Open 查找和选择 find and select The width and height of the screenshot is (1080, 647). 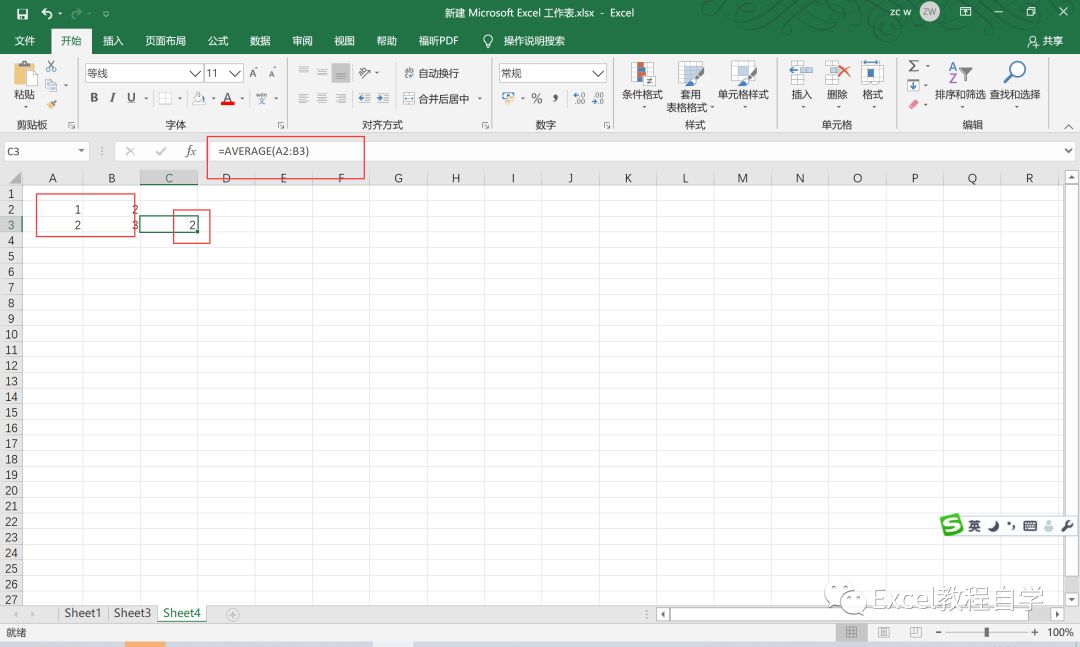[1015, 85]
